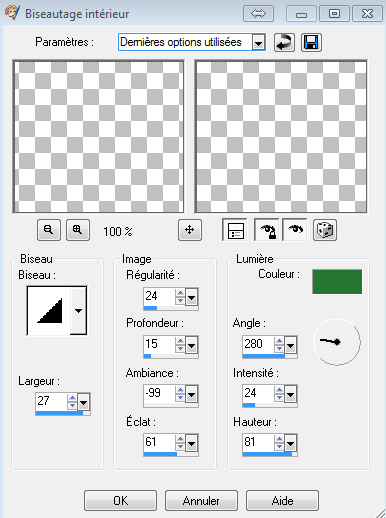Click the left before-preview pane
This screenshot has width=386, height=518.
[x=98, y=137]
